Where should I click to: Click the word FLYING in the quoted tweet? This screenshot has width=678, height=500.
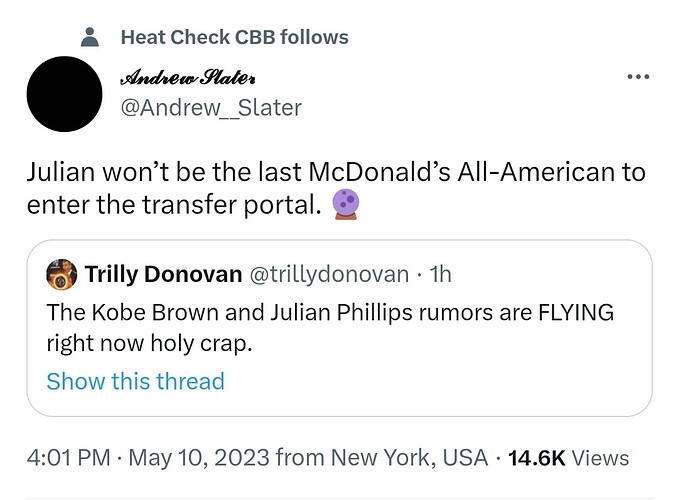click(x=576, y=312)
